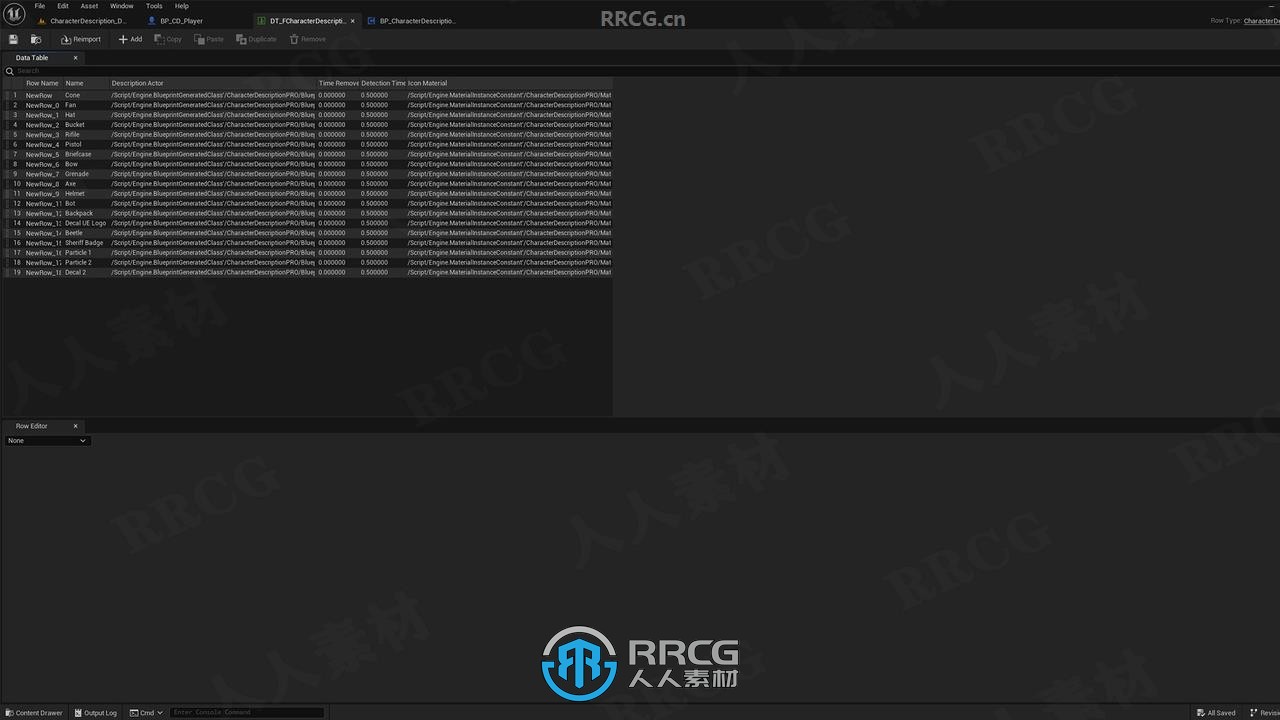Open the Edit menu
The height and width of the screenshot is (720, 1280).
[63, 6]
